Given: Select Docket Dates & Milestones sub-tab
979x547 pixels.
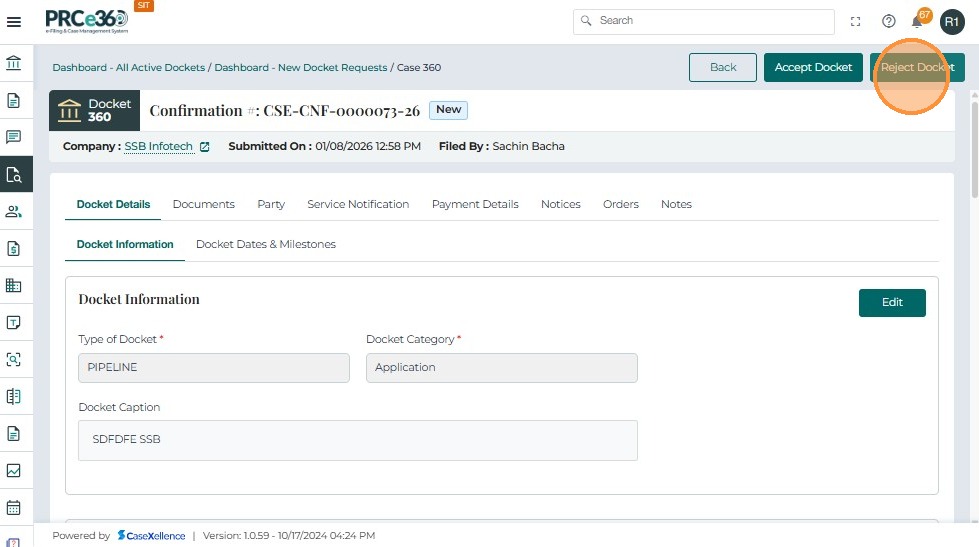Looking at the screenshot, I should pyautogui.click(x=265, y=244).
